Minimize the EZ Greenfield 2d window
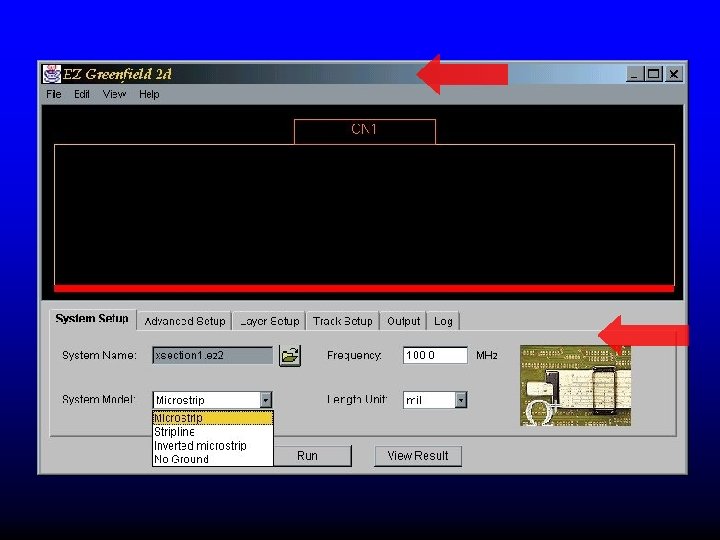Image resolution: width=720 pixels, height=540 pixels. pyautogui.click(x=634, y=74)
